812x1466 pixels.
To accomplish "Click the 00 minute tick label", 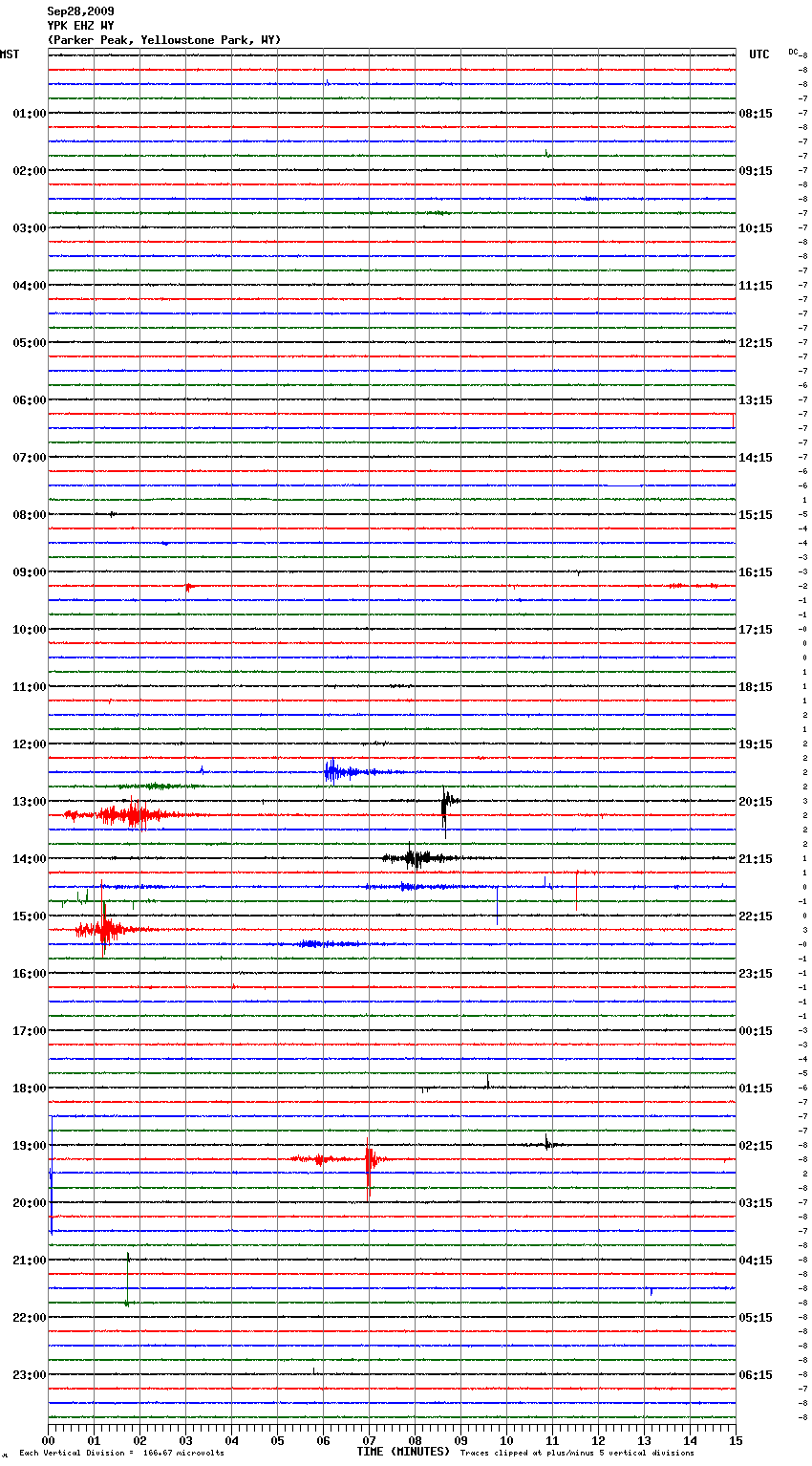I will point(49,1440).
